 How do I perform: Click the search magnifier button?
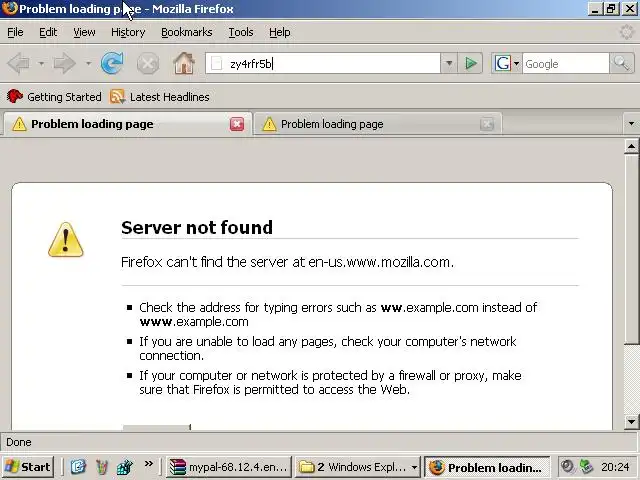click(x=622, y=63)
